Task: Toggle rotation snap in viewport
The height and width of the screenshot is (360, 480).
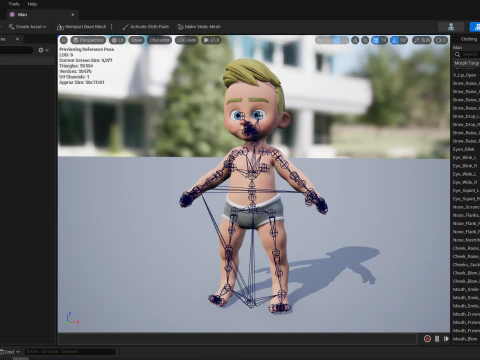Action: (x=395, y=40)
